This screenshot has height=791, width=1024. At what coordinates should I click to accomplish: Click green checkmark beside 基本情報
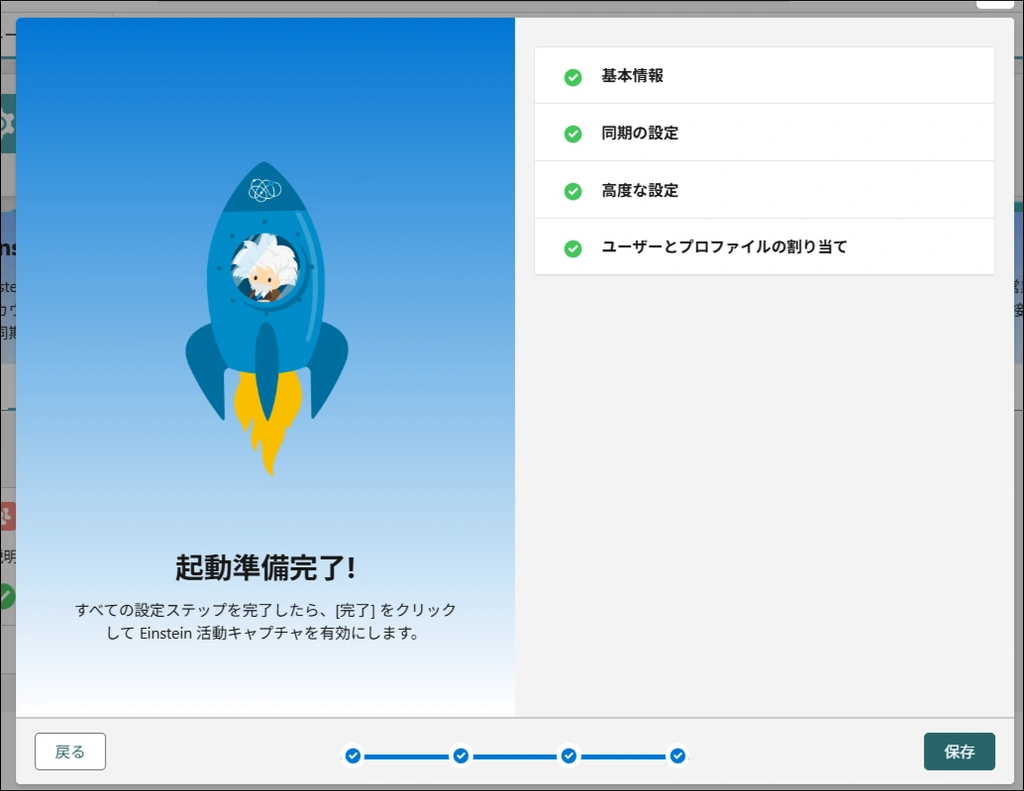(573, 77)
